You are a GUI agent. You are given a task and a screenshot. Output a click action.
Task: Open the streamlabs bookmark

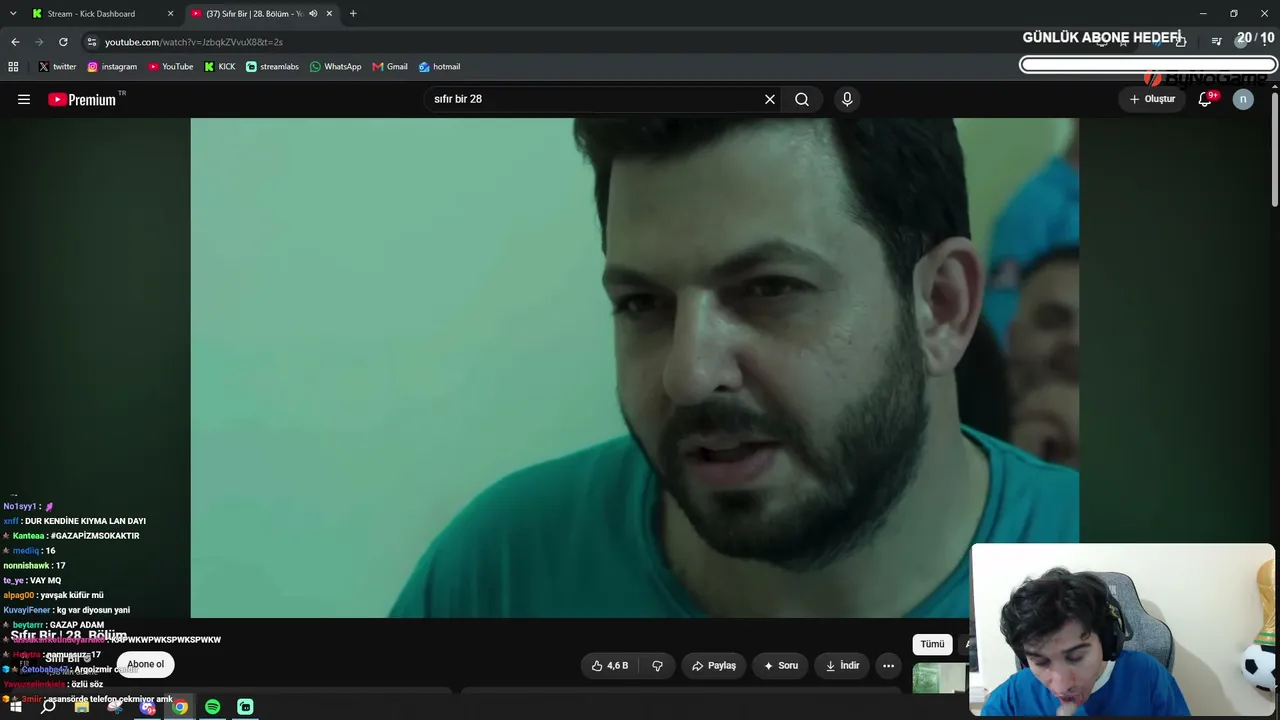pyautogui.click(x=272, y=67)
